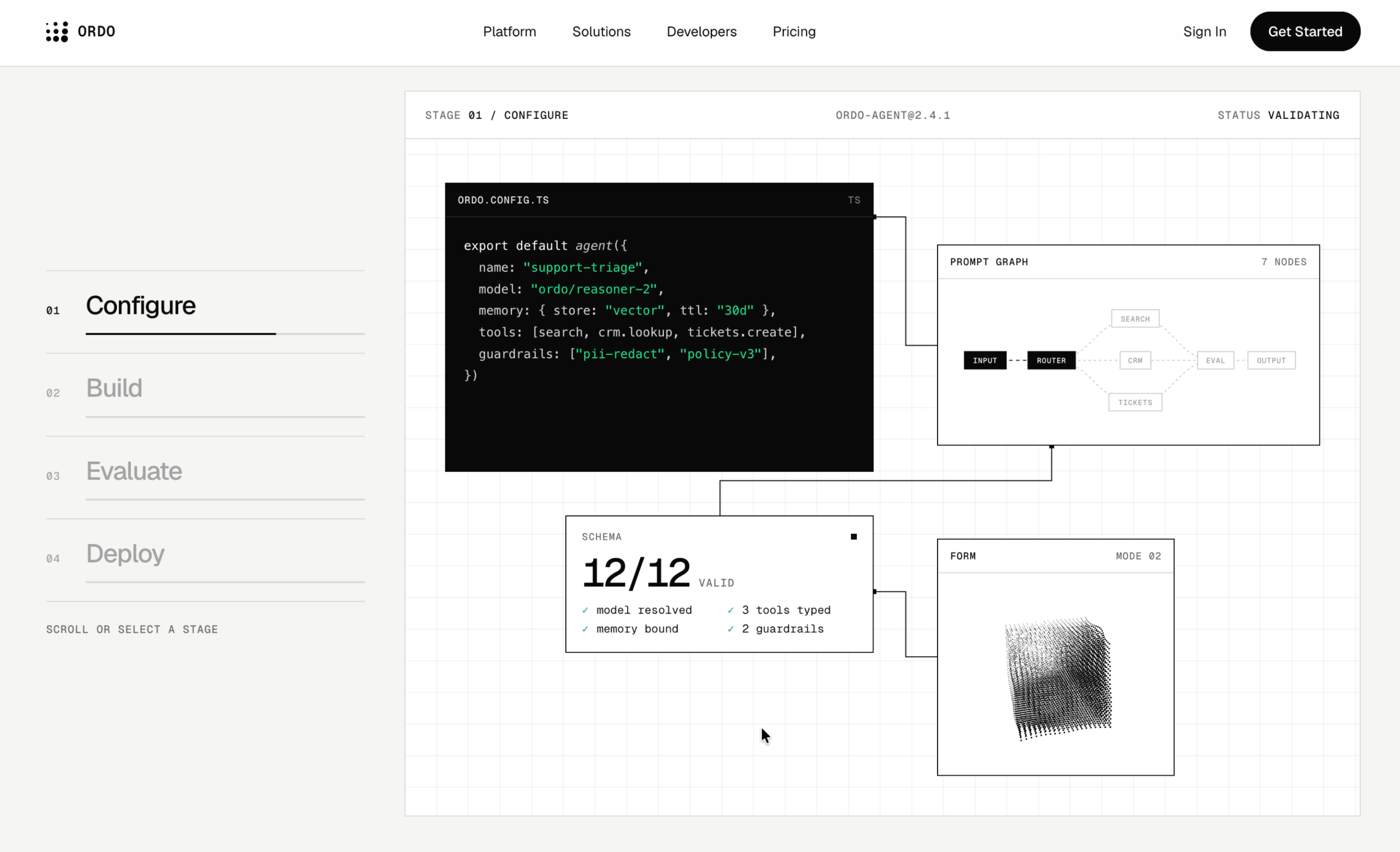Open the Platform menu
The width and height of the screenshot is (1400, 852).
(x=509, y=32)
